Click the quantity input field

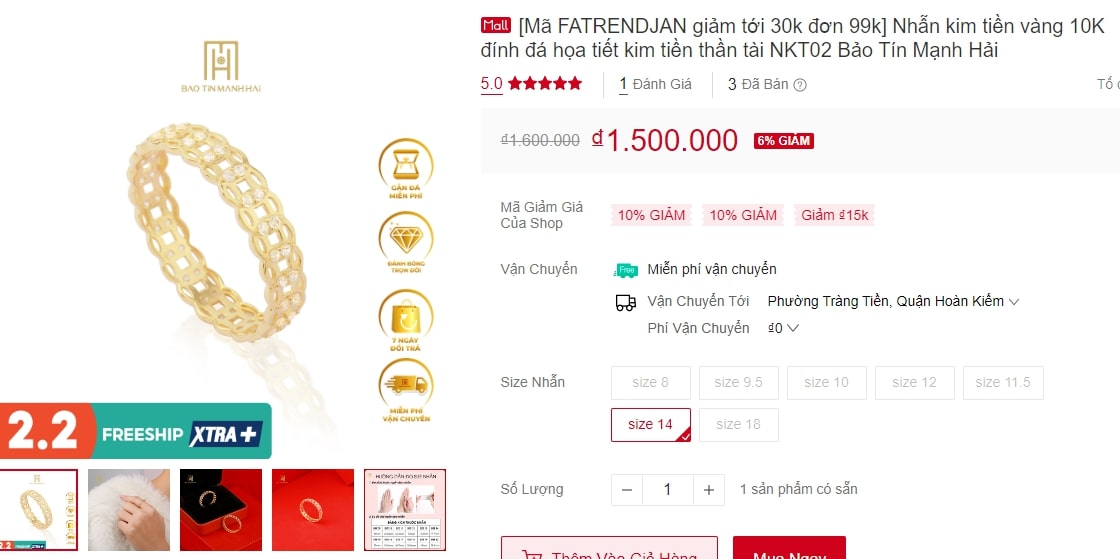point(668,490)
